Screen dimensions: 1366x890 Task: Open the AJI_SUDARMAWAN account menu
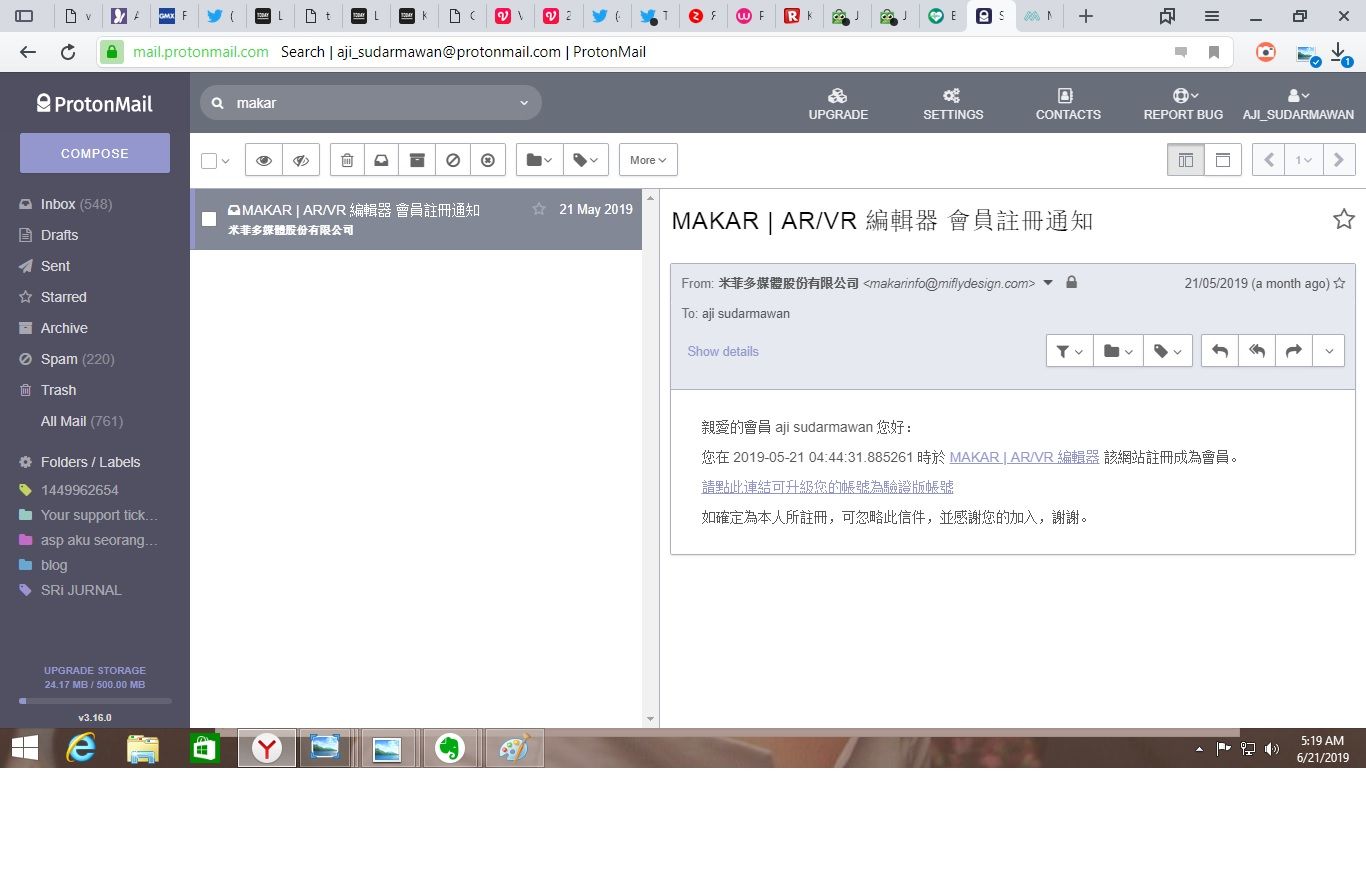coord(1298,103)
